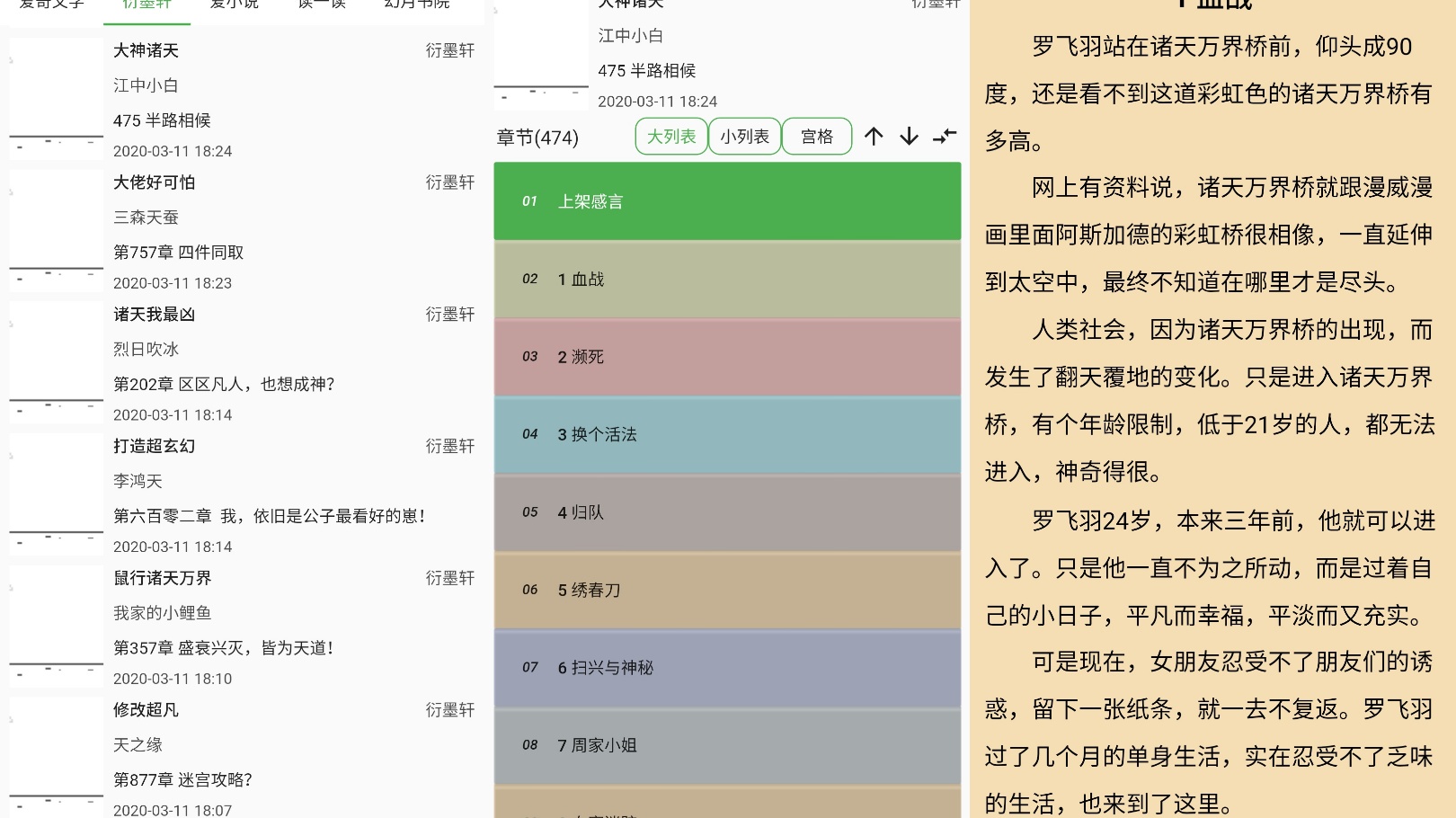Open the 大佬好可怕 book cover
This screenshot has height=818, width=1456.
click(56, 231)
